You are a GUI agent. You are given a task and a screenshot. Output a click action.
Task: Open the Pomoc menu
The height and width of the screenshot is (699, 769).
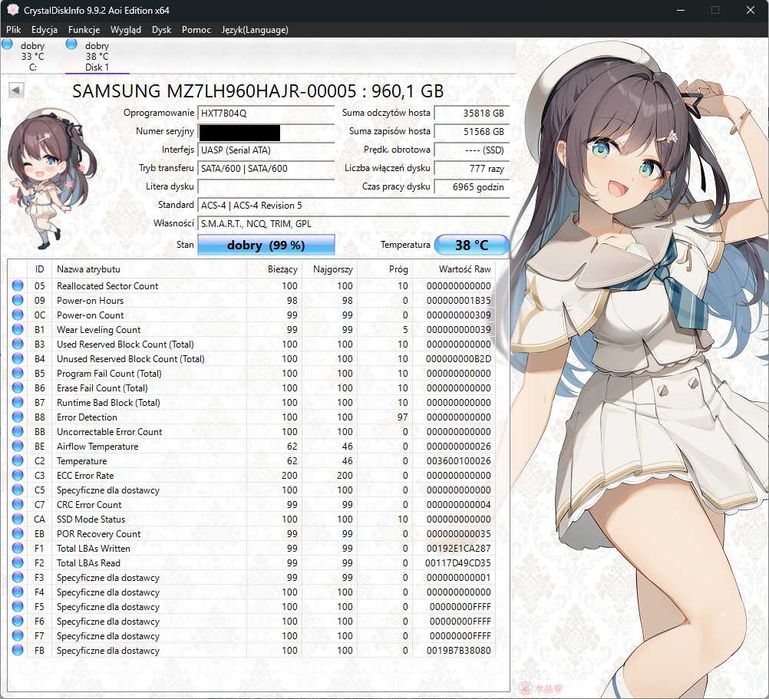[196, 29]
